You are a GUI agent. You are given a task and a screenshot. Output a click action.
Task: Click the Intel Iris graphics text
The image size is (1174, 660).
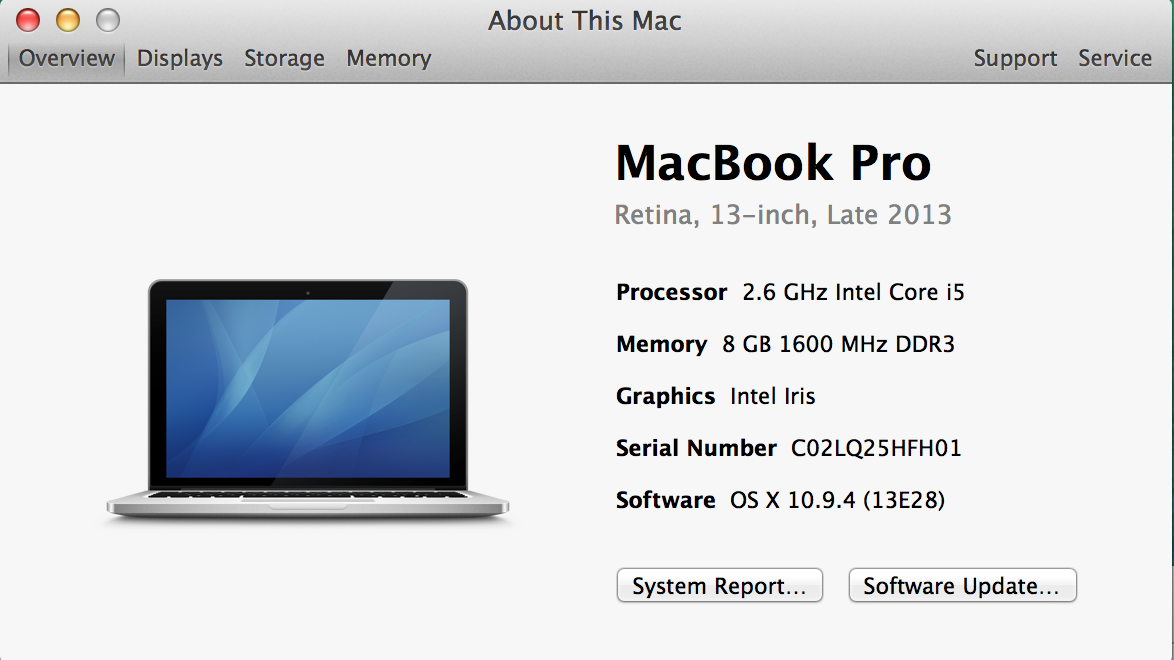pos(773,396)
